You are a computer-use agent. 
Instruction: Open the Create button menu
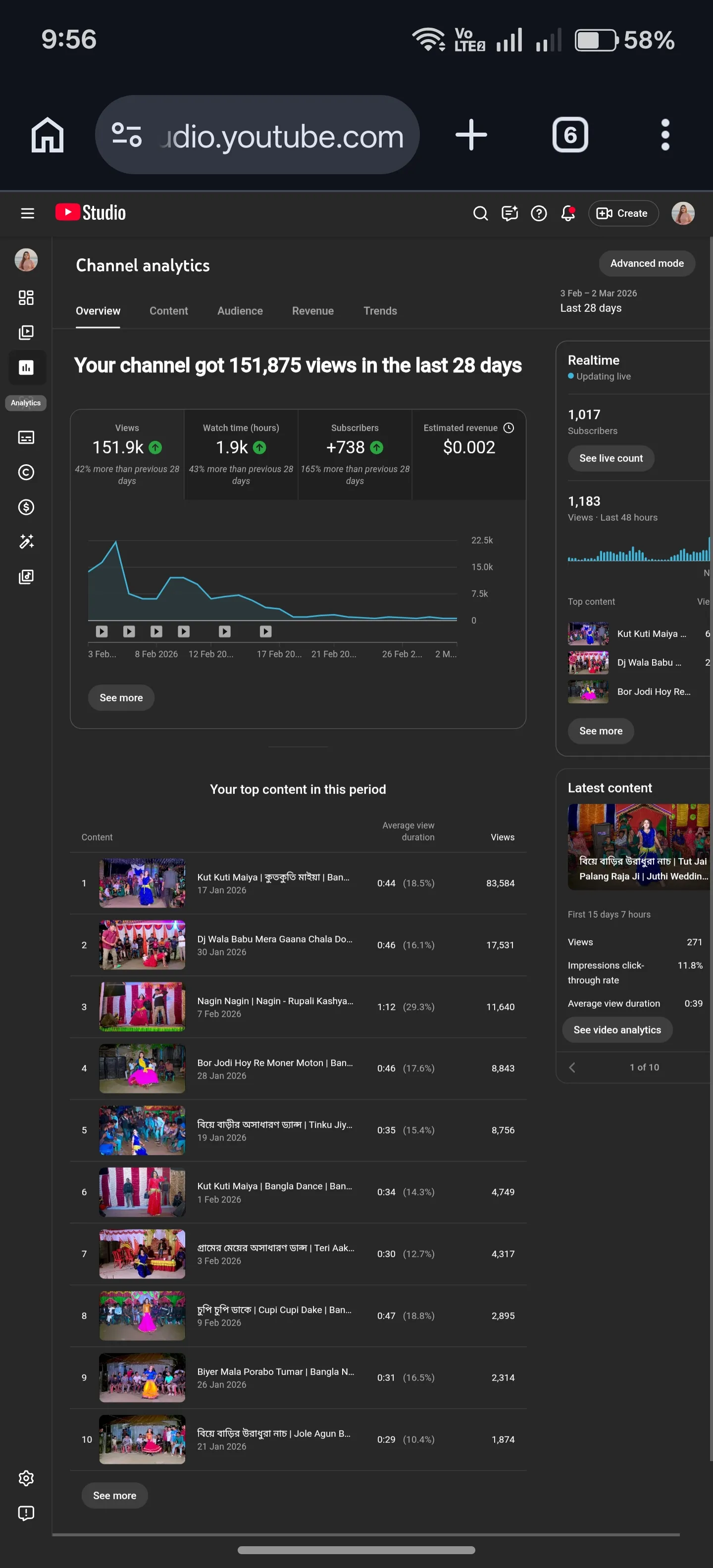click(x=623, y=213)
